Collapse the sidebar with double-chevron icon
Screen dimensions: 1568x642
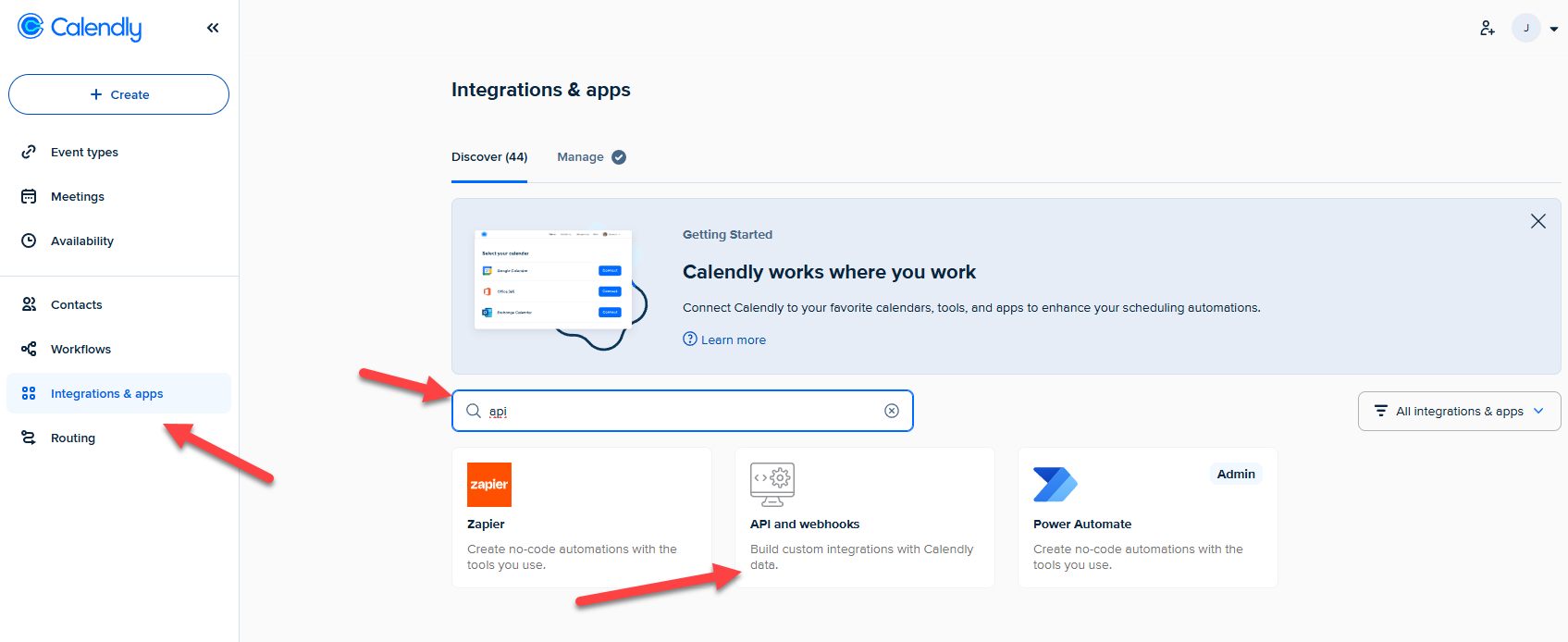click(213, 28)
